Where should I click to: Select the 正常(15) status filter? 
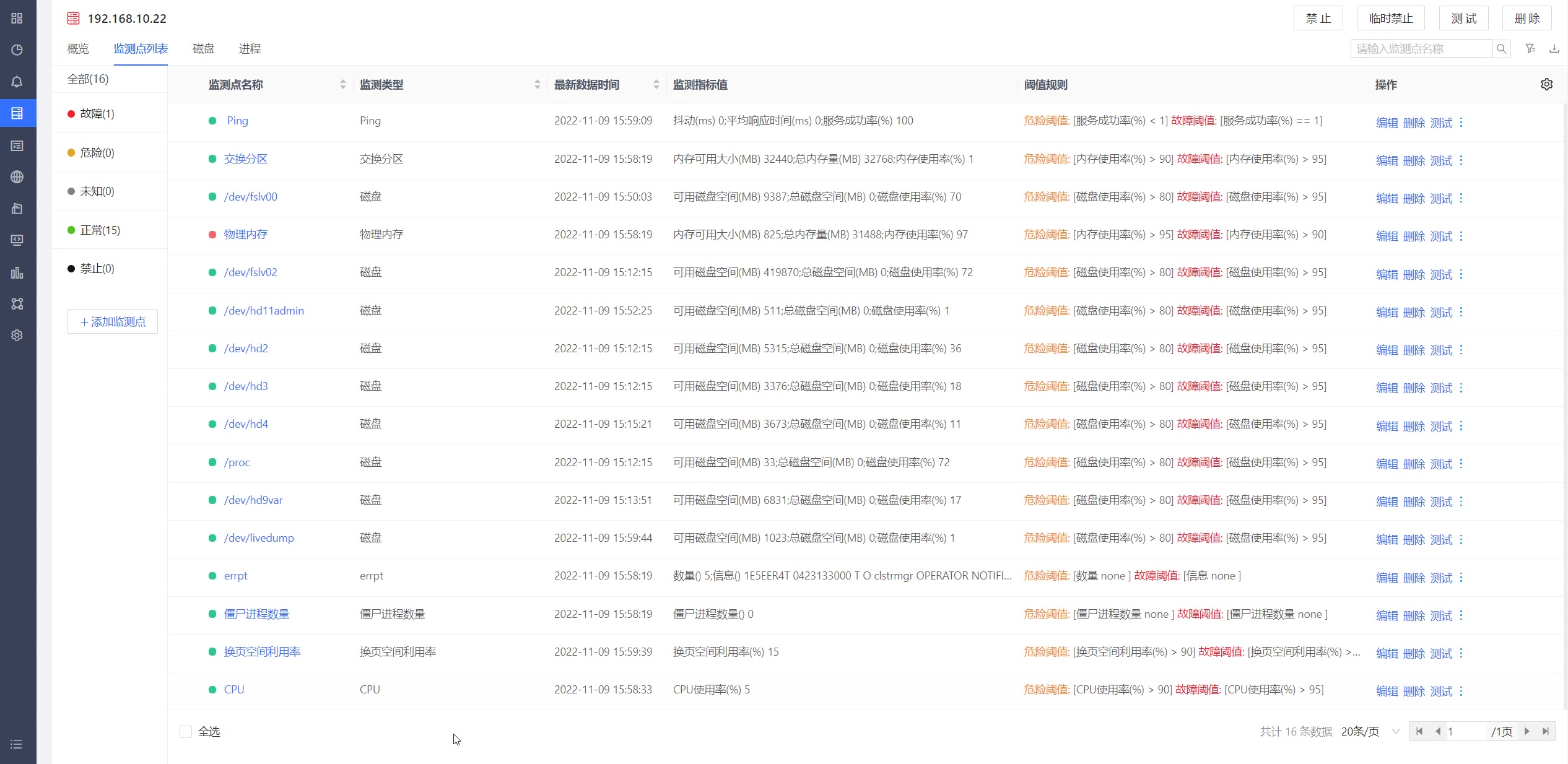[101, 230]
